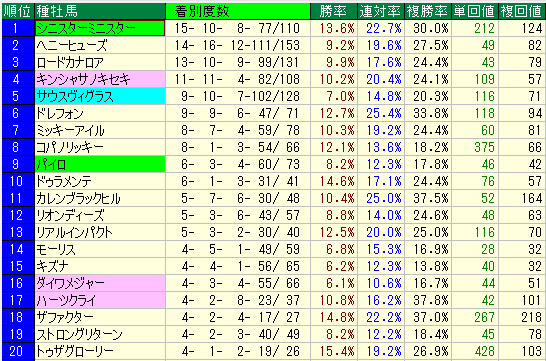
Task: Select the cyan サウスヴィグラス cell
Action: [x=100, y=96]
